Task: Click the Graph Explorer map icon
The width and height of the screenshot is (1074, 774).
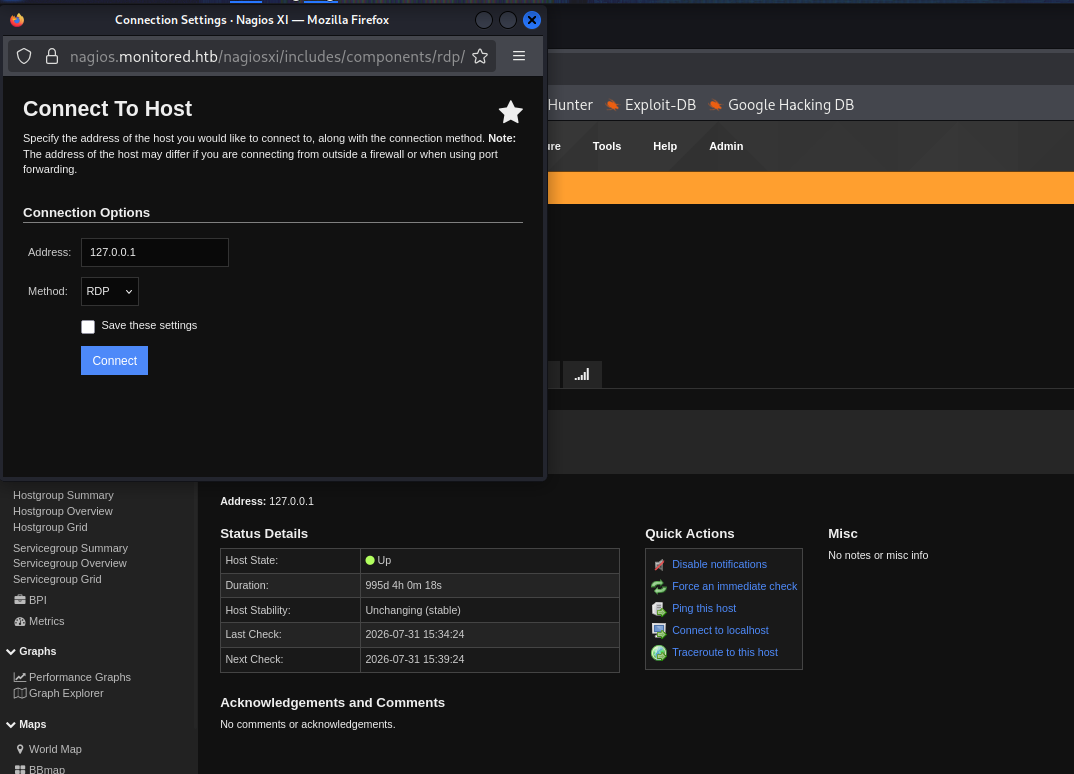Action: tap(20, 693)
